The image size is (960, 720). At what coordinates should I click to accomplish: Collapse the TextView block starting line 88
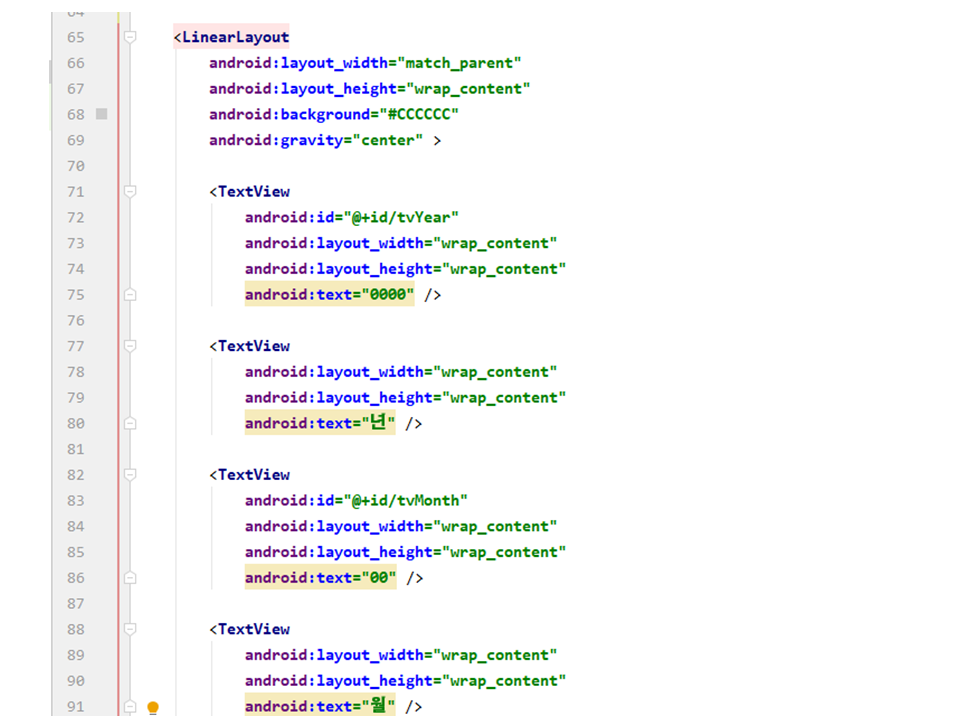point(129,629)
